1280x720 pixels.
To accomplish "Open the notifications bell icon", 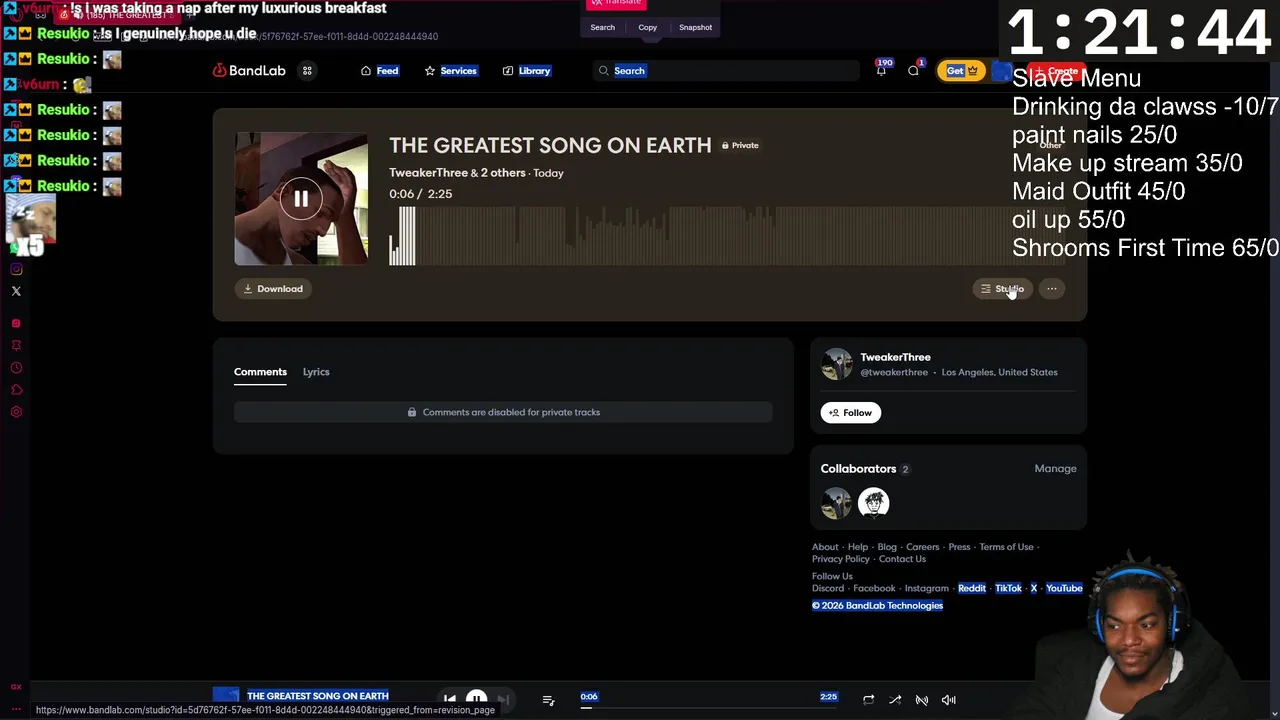I will (x=881, y=71).
